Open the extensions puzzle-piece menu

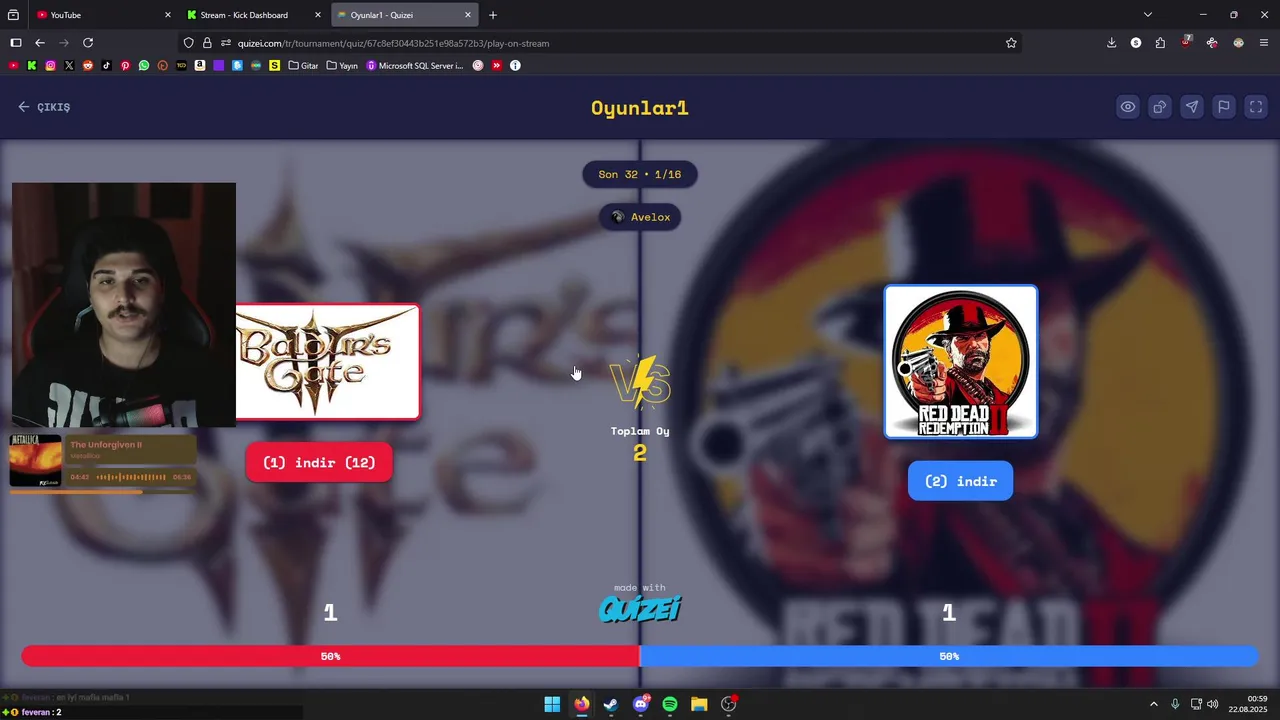[1160, 43]
